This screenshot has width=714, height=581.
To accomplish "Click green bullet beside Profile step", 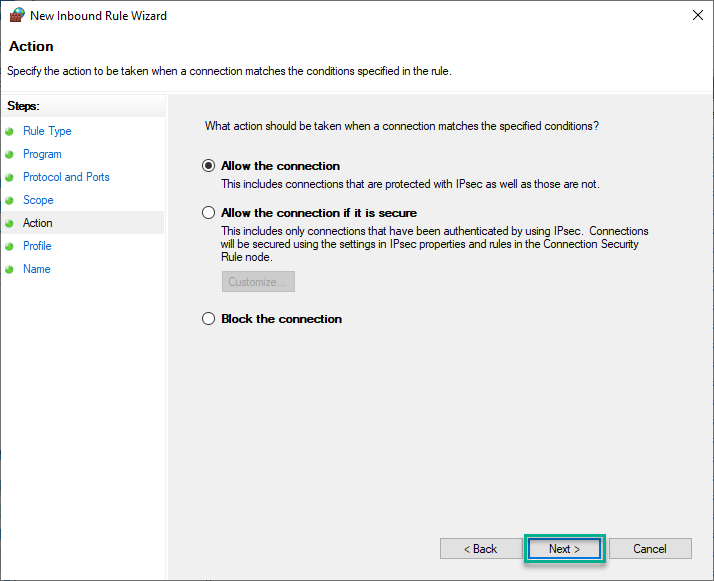I will 9,246.
